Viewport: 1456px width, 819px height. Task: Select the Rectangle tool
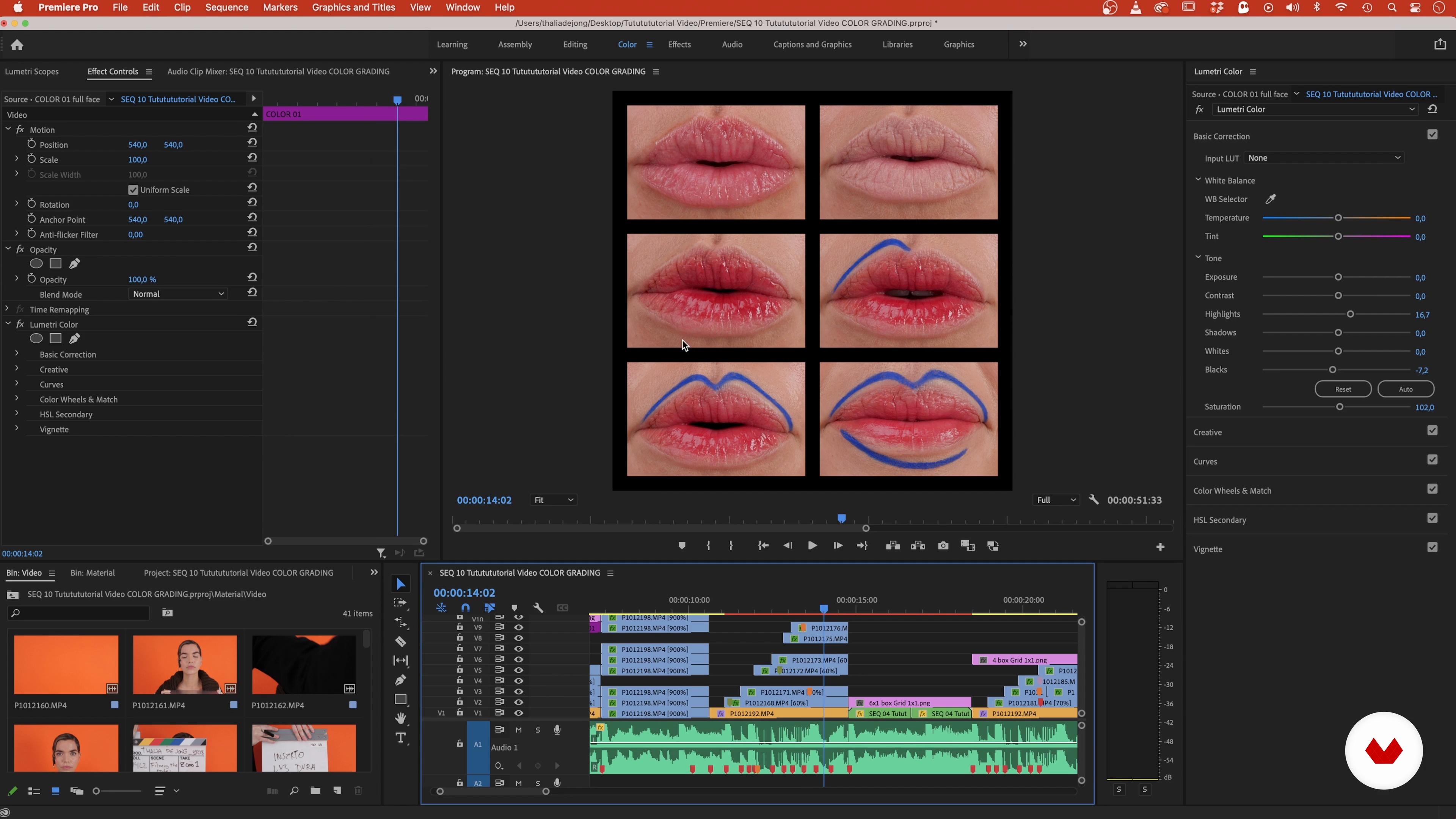[x=401, y=699]
